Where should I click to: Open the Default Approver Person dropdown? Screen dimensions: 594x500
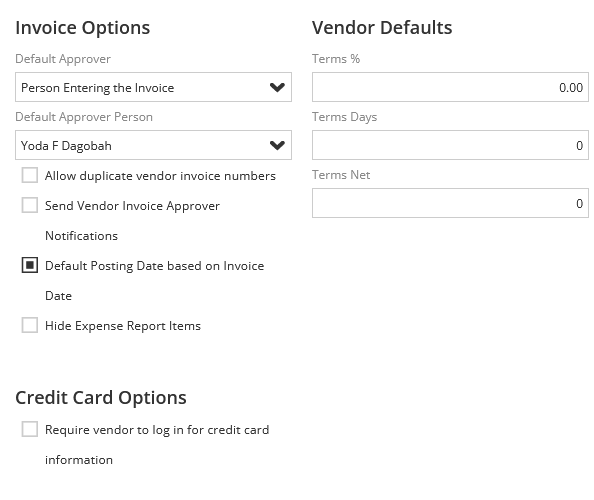(153, 145)
